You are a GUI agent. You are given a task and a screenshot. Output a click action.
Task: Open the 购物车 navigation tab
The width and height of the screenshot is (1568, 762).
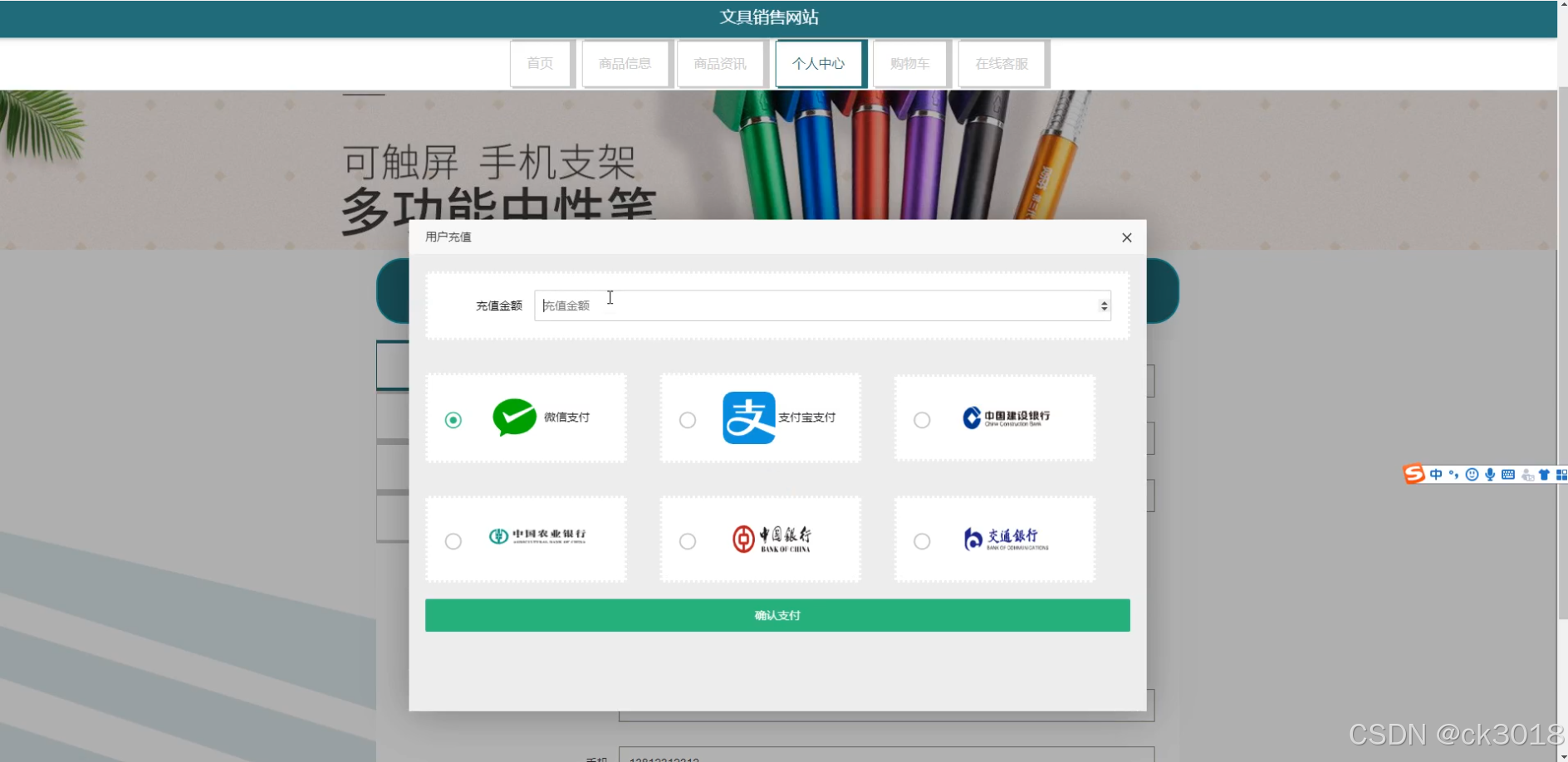[x=910, y=63]
